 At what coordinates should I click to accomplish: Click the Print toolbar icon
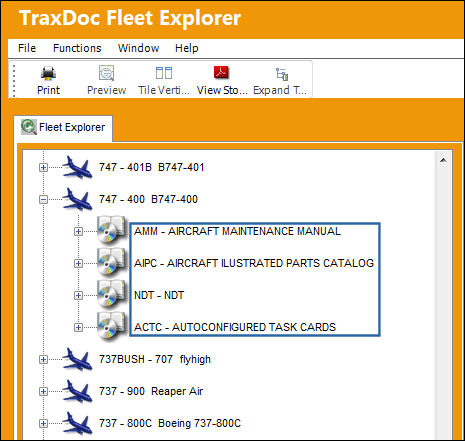click(x=48, y=73)
